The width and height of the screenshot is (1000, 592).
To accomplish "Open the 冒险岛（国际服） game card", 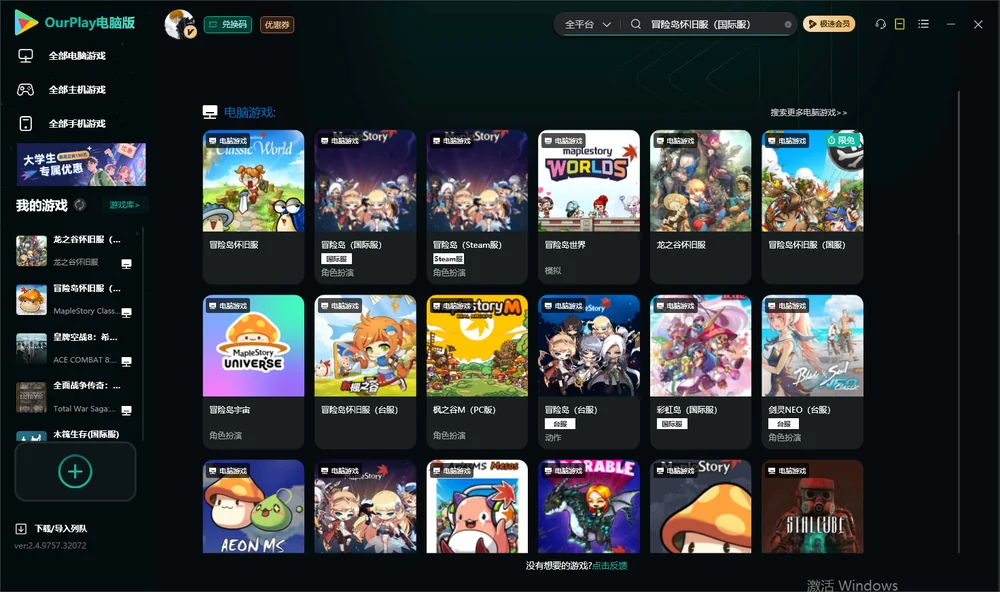I will tap(365, 207).
